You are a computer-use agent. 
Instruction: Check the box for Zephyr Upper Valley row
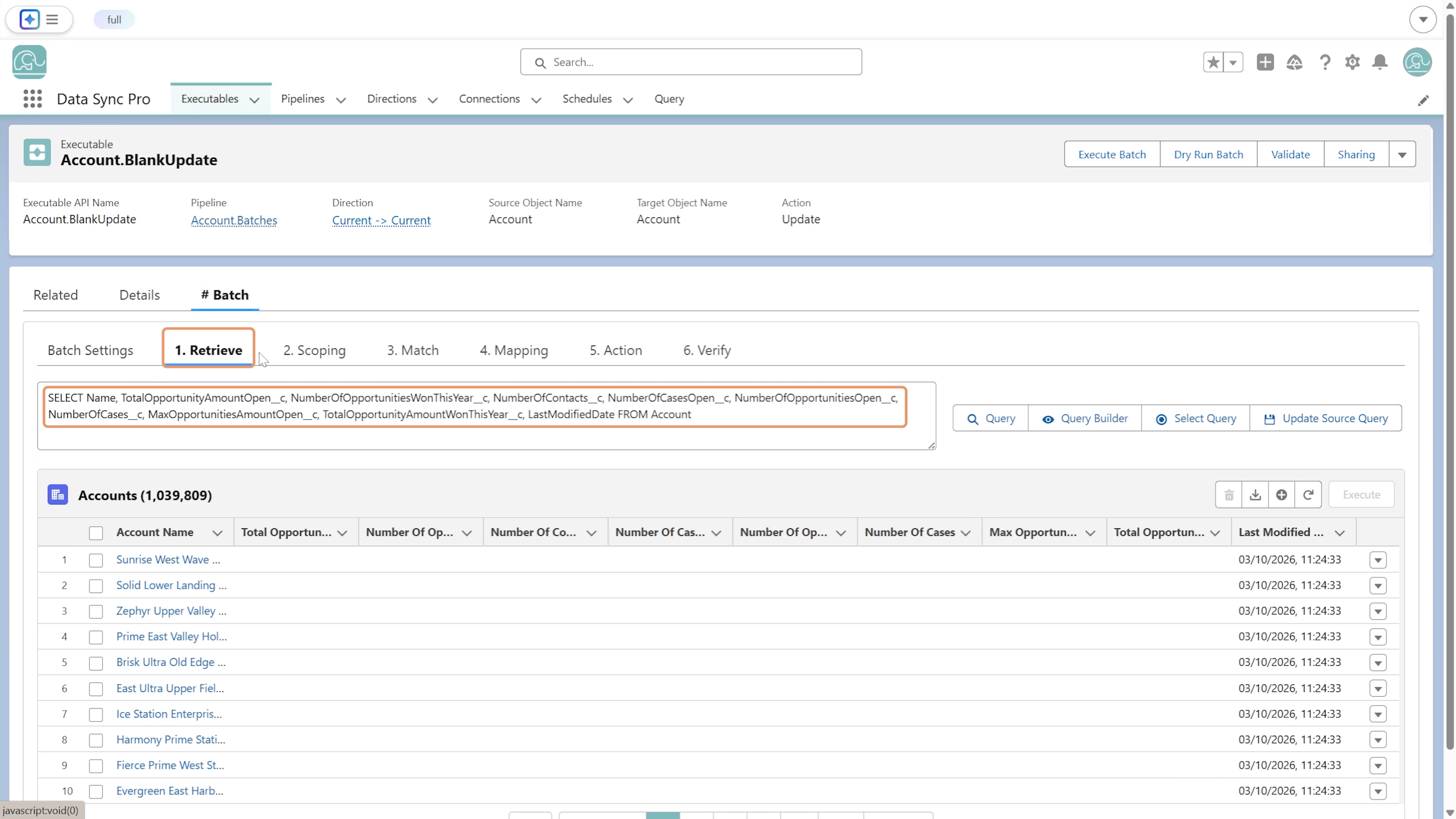(96, 612)
